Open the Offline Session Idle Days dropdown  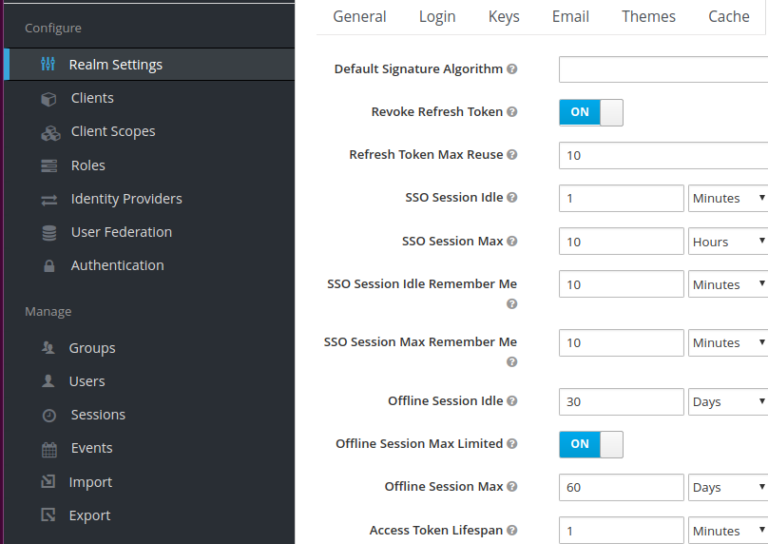(728, 402)
